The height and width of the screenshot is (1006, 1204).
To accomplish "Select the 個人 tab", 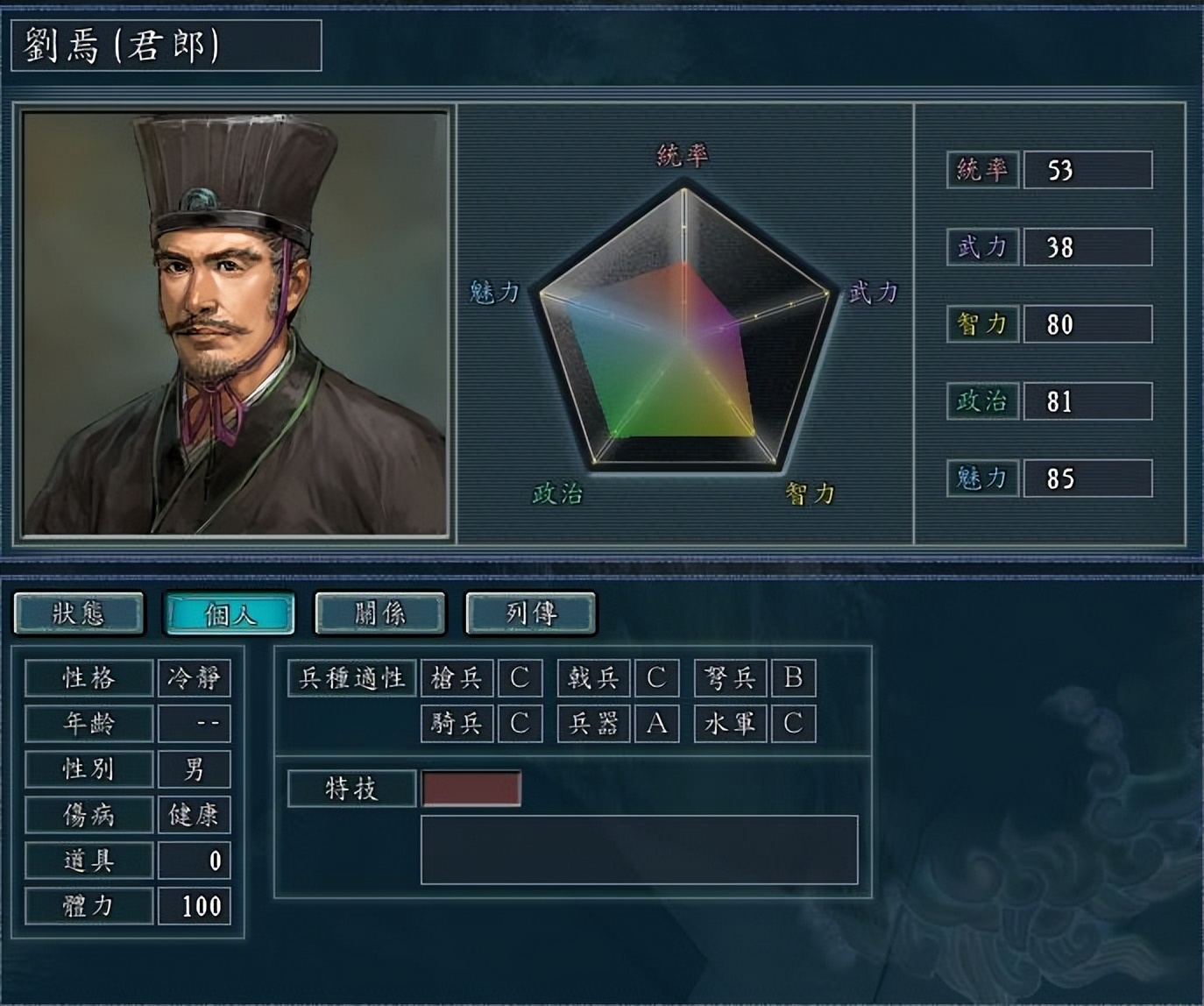I will point(230,613).
